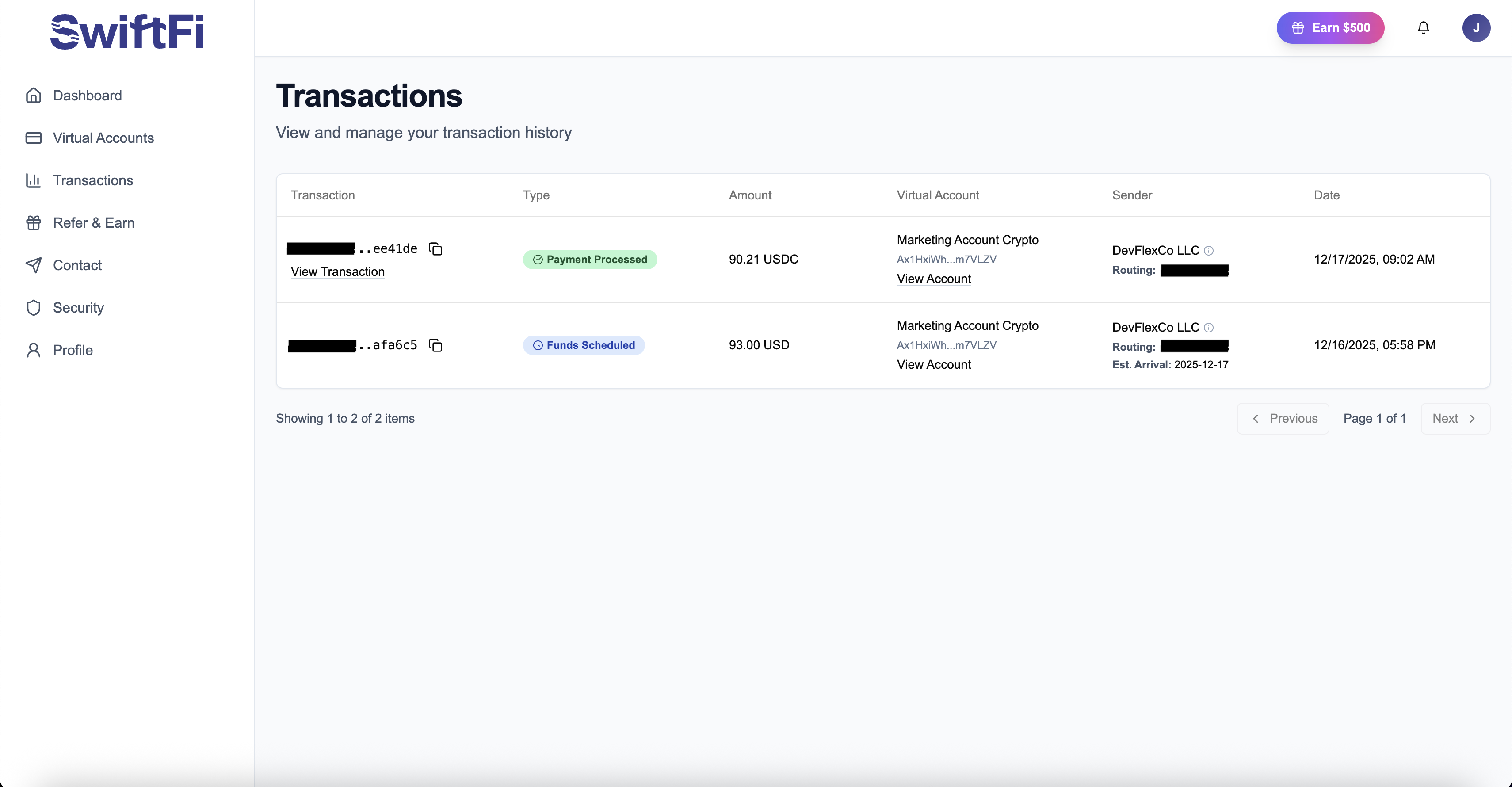This screenshot has height=787, width=1512.
Task: Copy the transaction ID ending ee41de
Action: 435,248
